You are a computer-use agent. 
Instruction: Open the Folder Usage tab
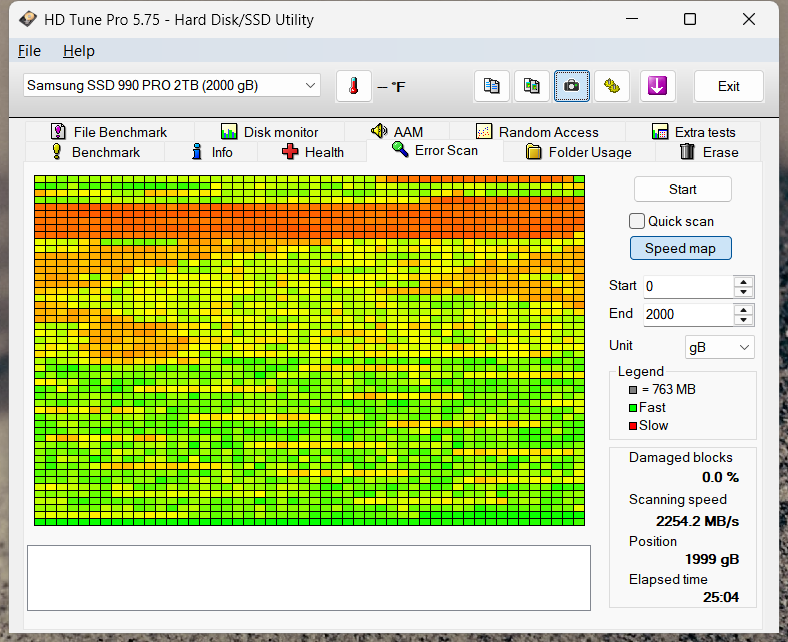[578, 152]
